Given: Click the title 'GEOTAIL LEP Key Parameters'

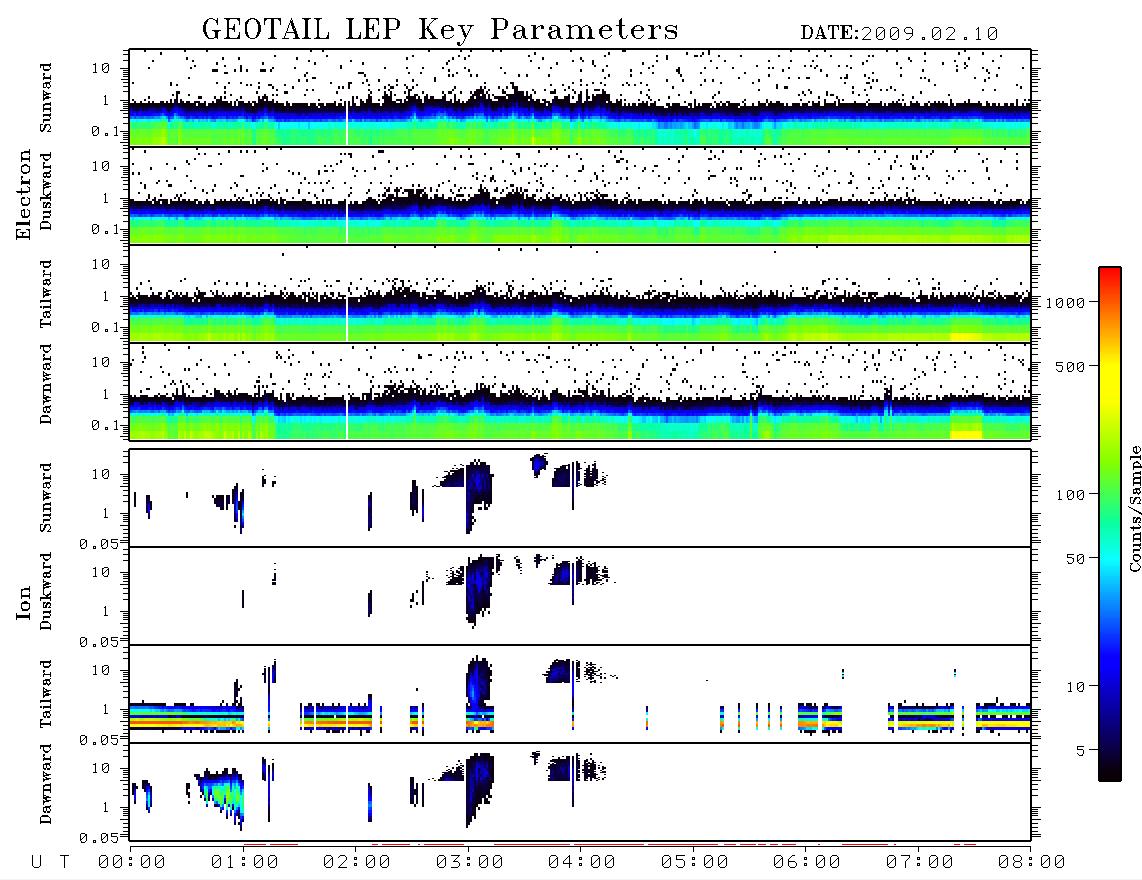Looking at the screenshot, I should (440, 31).
